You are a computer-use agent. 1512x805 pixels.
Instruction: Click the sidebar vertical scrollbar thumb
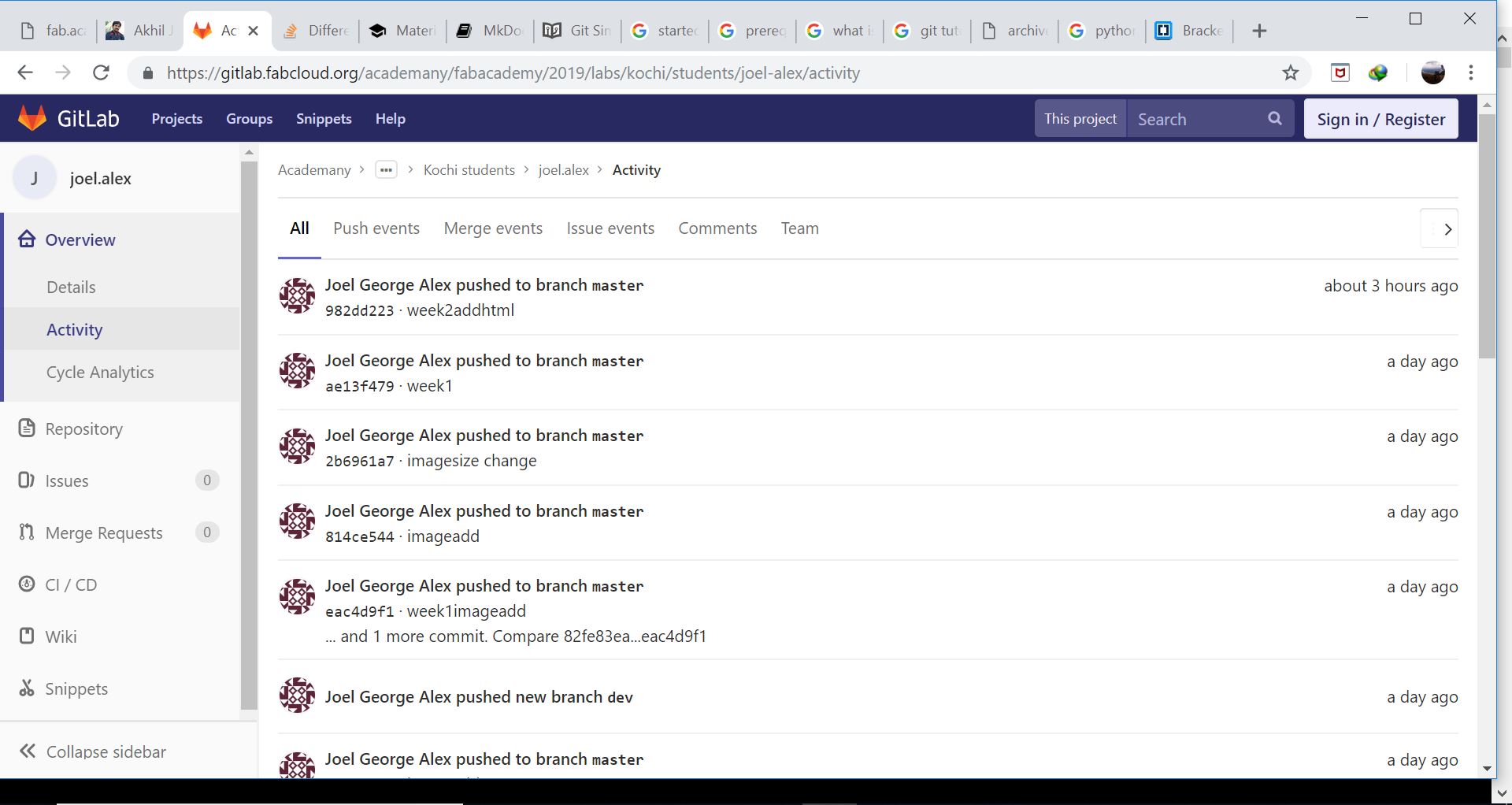coord(249,436)
